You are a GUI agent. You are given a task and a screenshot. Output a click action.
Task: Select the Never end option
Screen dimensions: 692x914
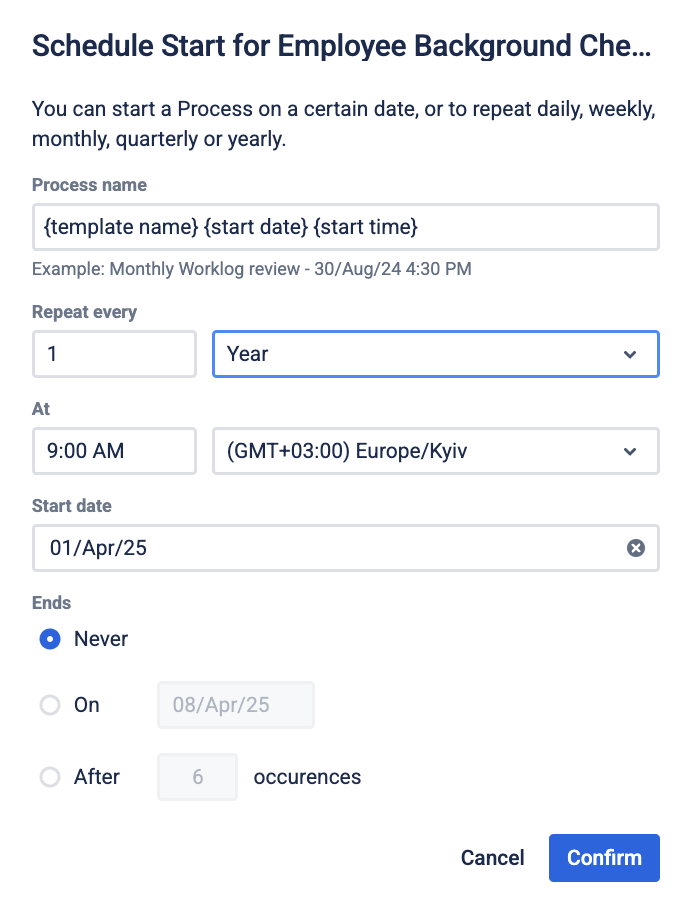point(50,639)
